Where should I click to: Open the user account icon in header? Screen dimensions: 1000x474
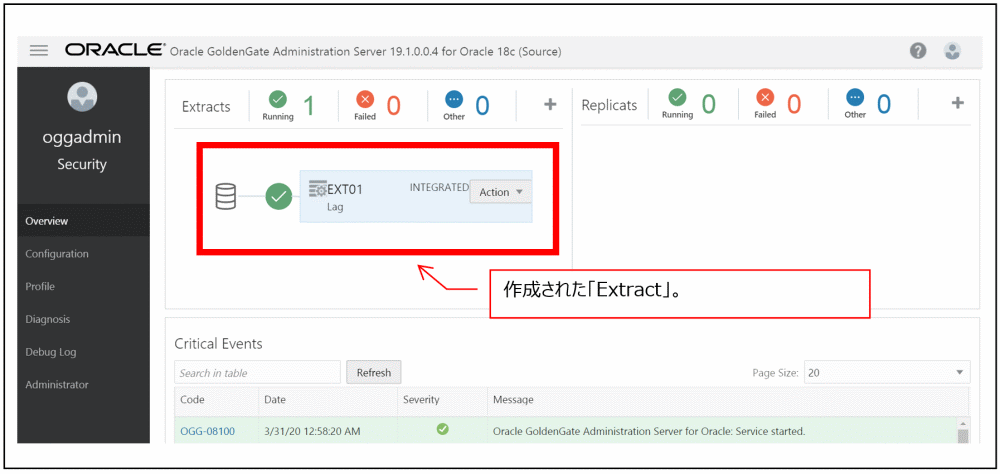tap(952, 51)
